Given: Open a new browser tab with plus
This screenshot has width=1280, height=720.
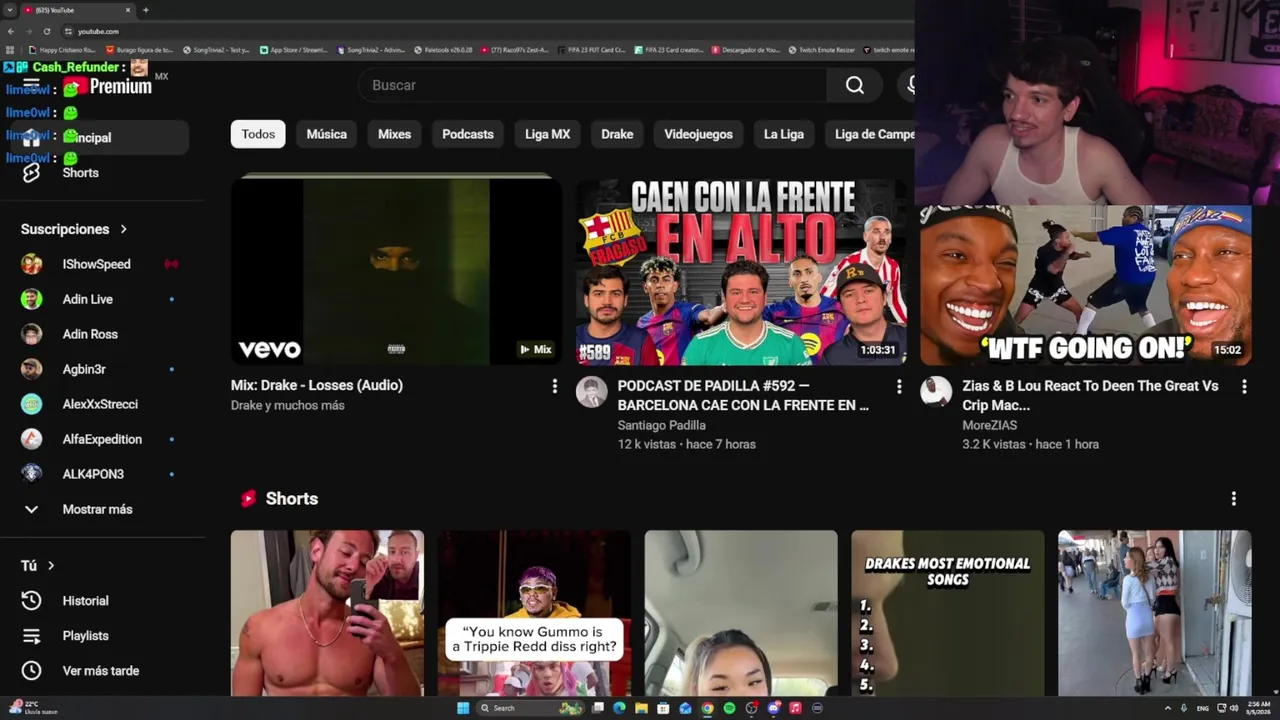Looking at the screenshot, I should 146,10.
